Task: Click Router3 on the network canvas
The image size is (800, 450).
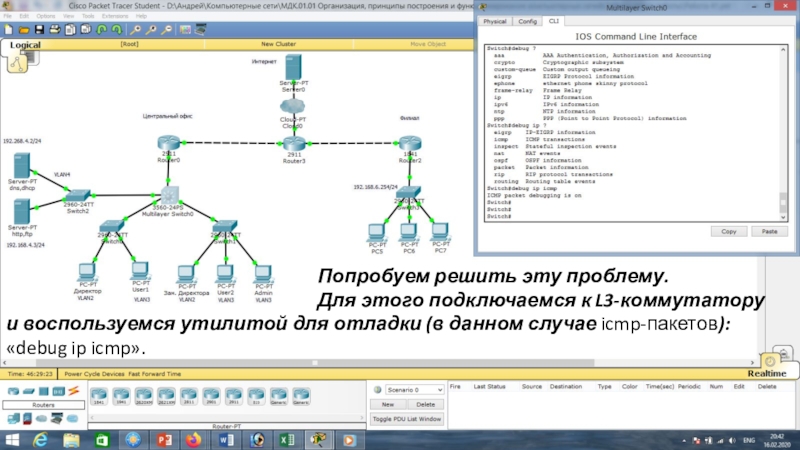Action: 294,143
